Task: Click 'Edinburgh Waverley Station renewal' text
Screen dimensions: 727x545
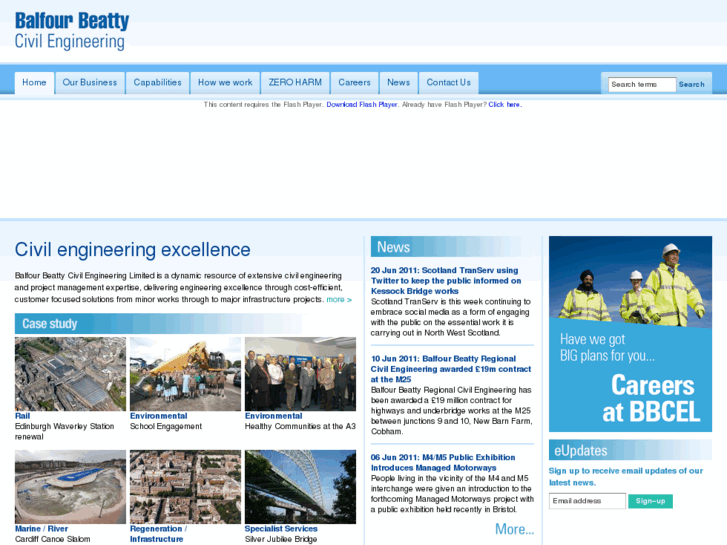Action: coord(64,431)
